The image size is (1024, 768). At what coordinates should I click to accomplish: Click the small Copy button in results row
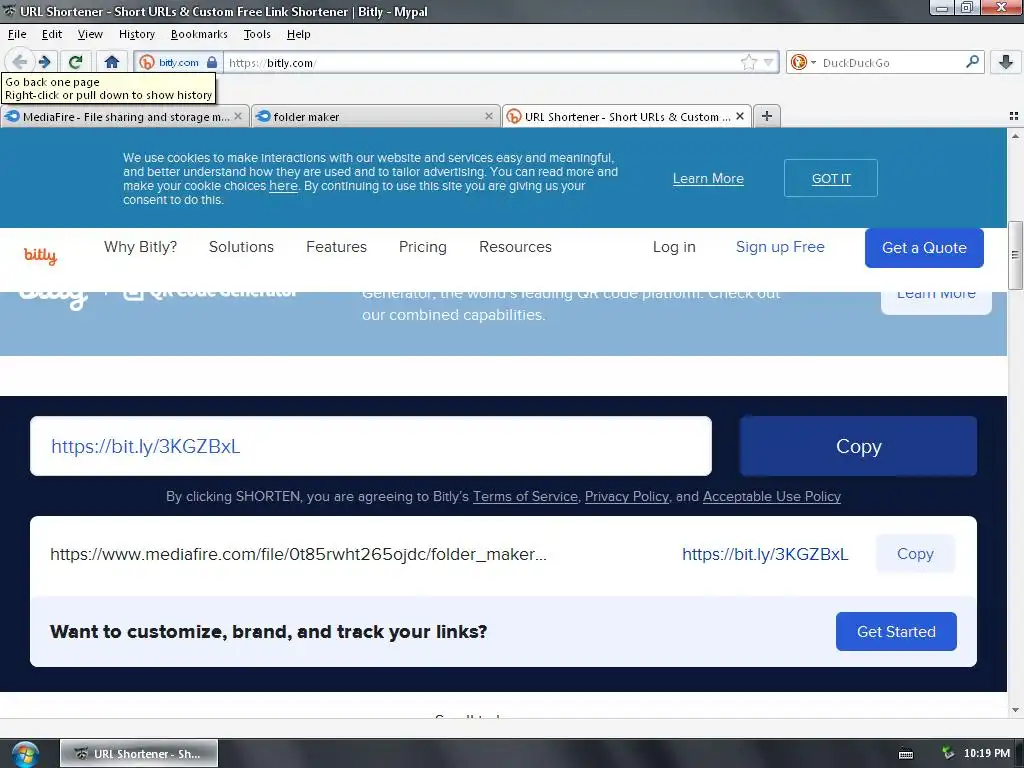point(915,554)
